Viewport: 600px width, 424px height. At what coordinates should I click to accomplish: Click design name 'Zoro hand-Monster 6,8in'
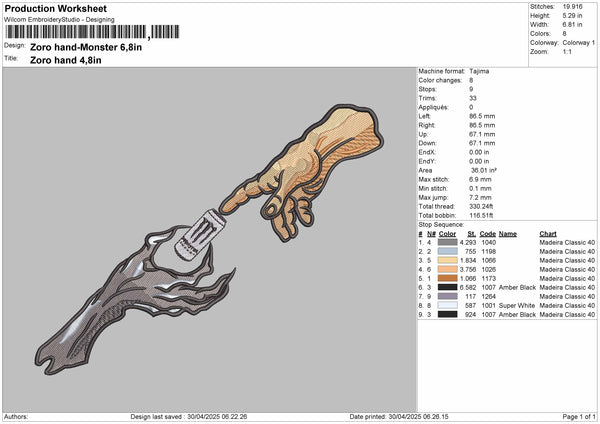86,47
